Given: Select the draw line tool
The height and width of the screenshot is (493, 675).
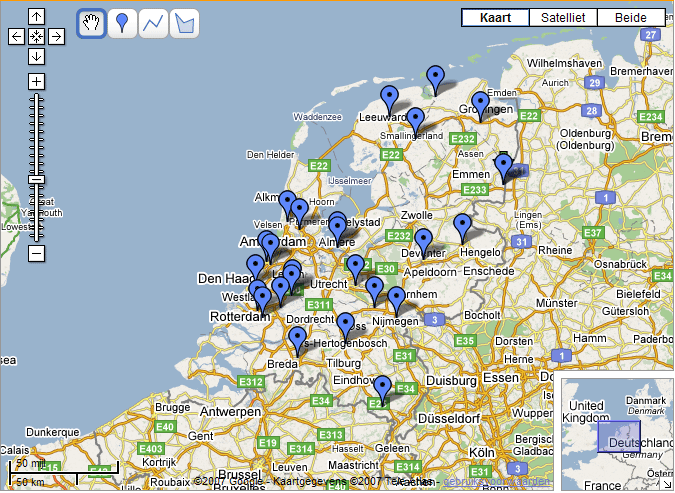Looking at the screenshot, I should click(153, 23).
